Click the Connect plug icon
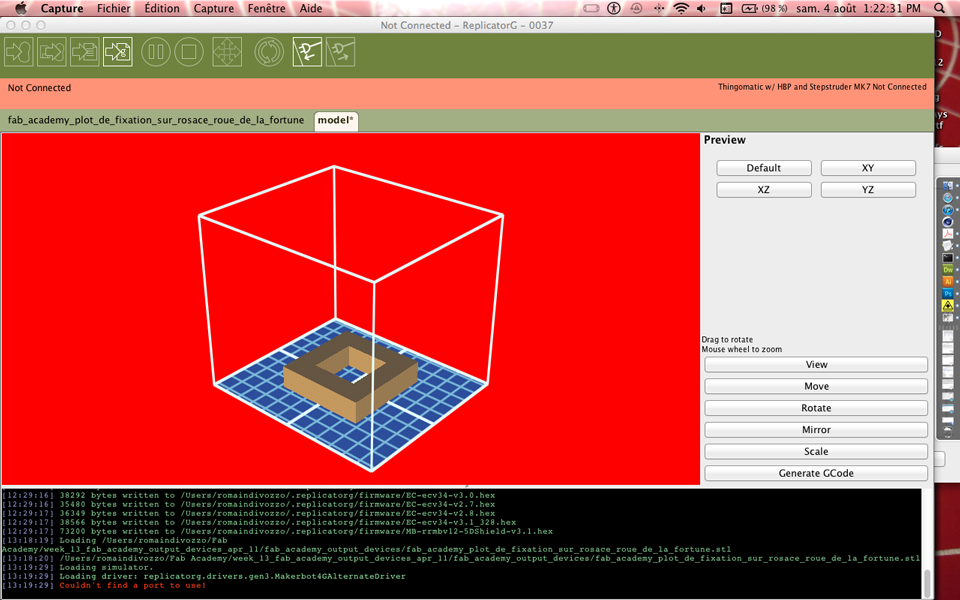Viewport: 960px width, 600px height. (307, 52)
